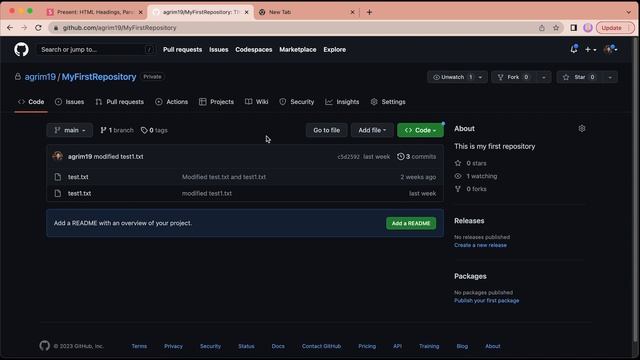The height and width of the screenshot is (360, 640).
Task: Open the 3 commits history link
Action: coord(416,156)
